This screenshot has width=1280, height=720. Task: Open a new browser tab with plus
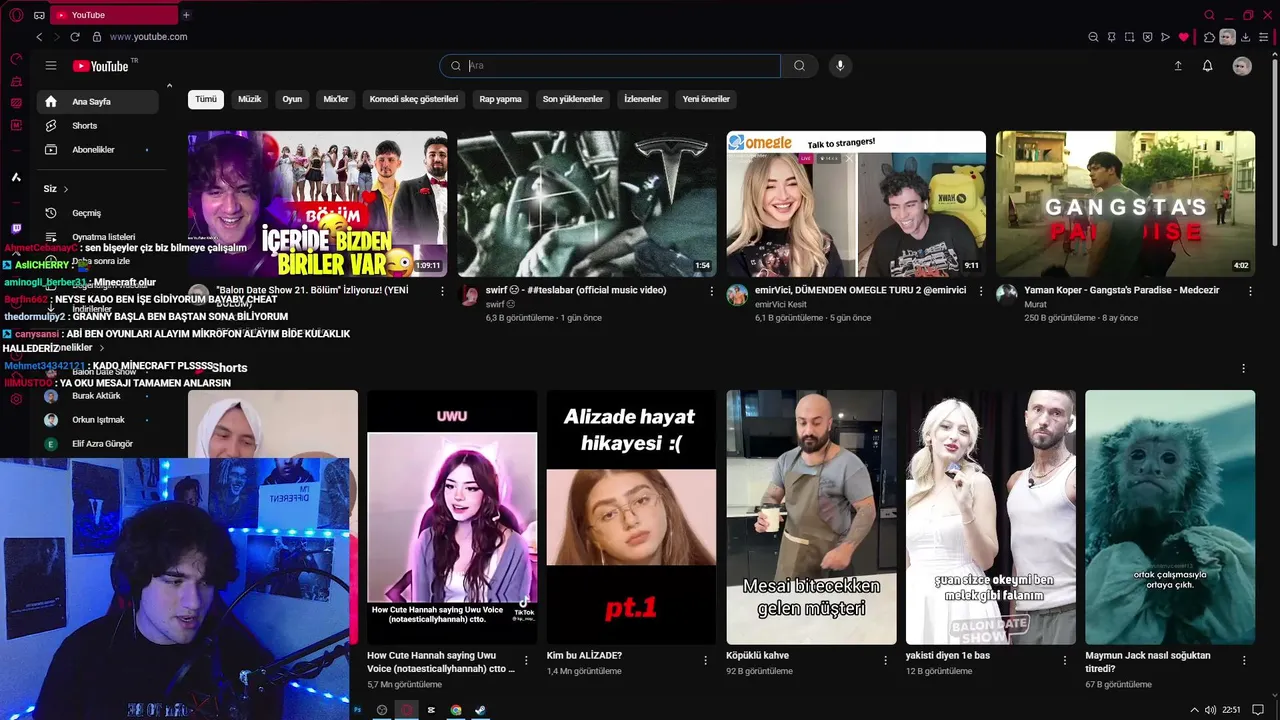(x=186, y=15)
